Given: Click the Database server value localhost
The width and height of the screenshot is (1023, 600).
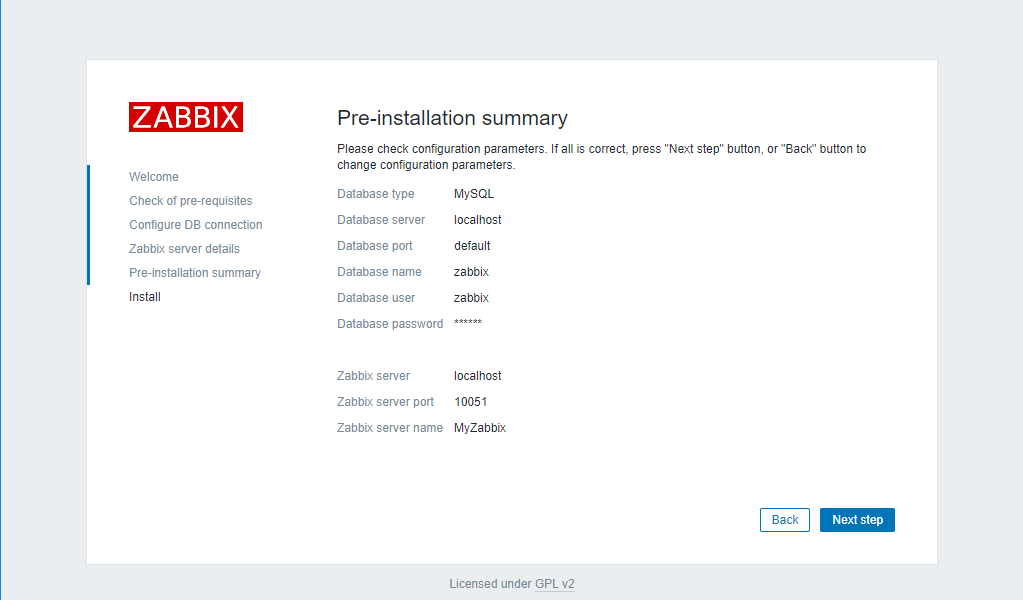Looking at the screenshot, I should (478, 220).
